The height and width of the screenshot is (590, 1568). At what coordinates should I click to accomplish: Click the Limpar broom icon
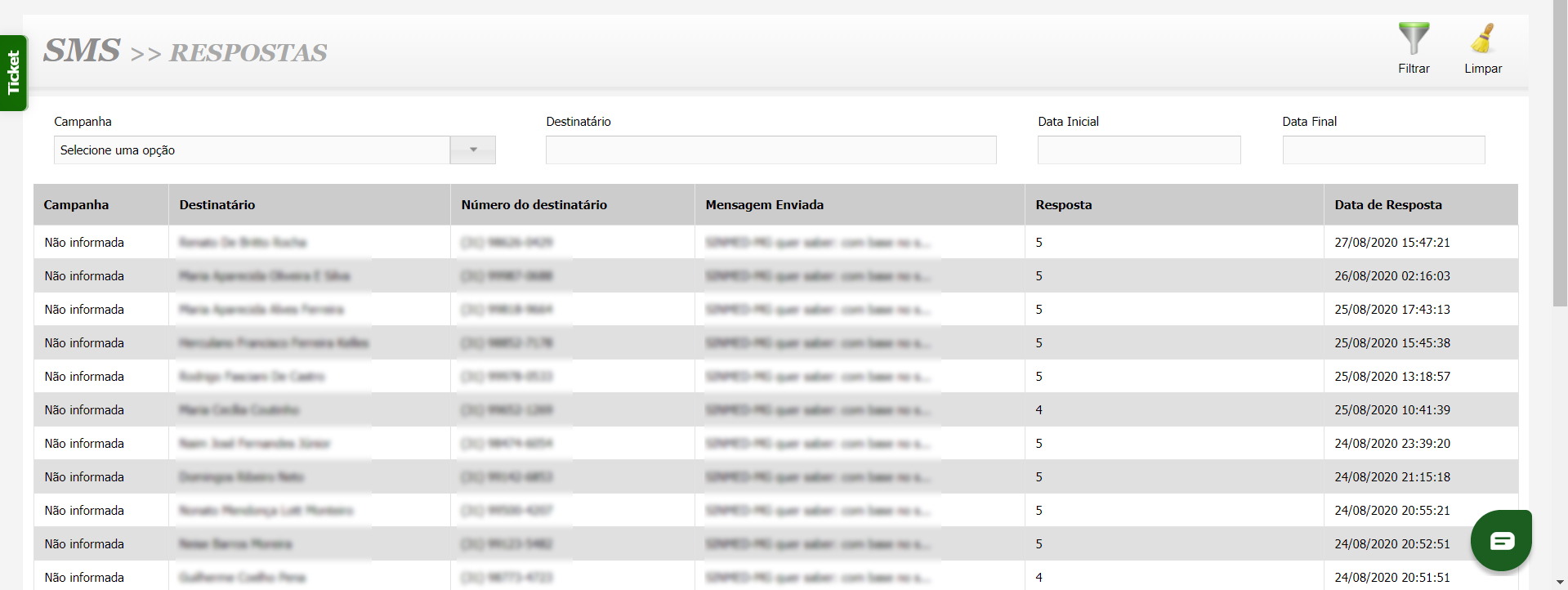pyautogui.click(x=1482, y=39)
